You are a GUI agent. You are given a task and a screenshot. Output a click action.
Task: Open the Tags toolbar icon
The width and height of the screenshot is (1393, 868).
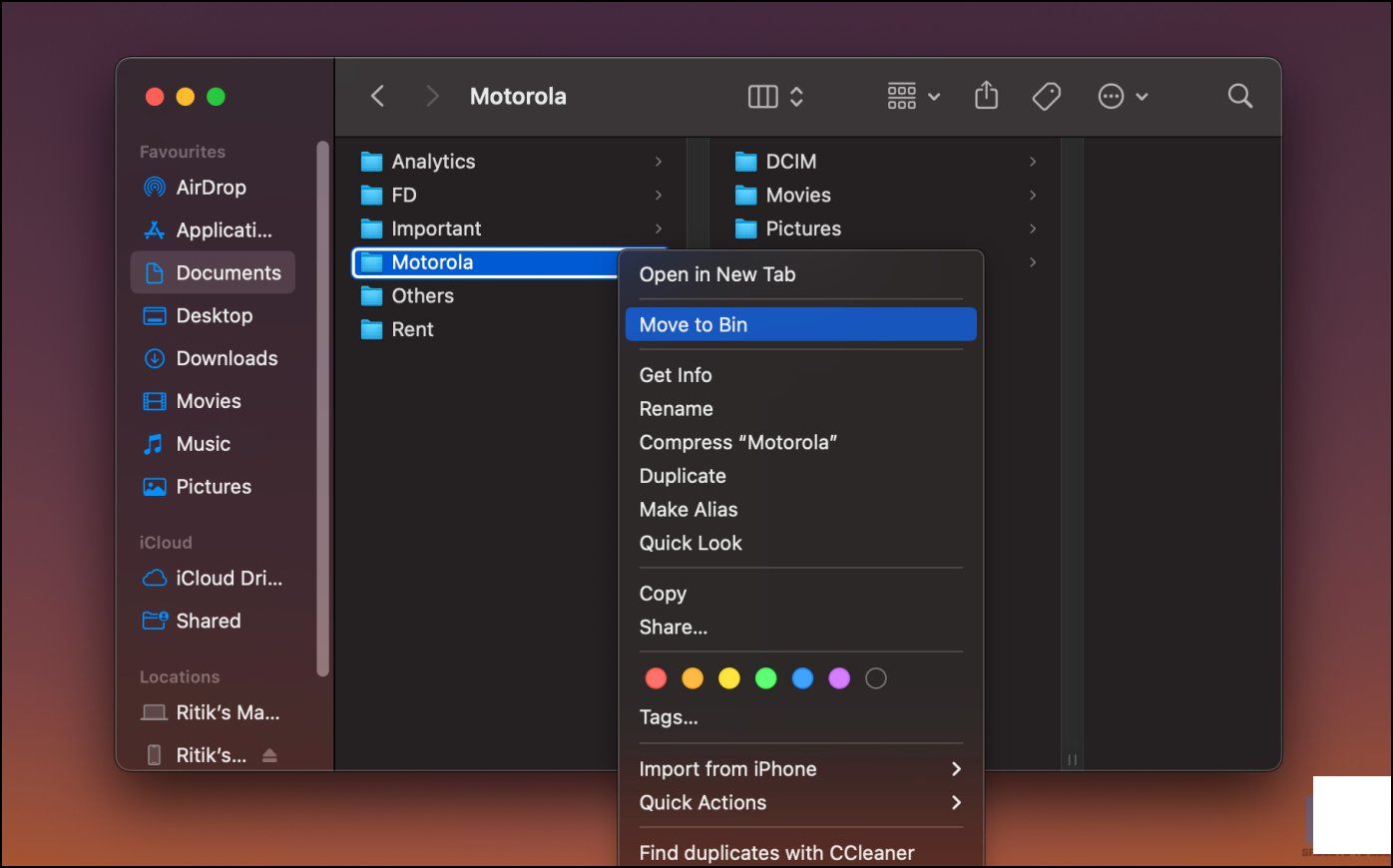(x=1046, y=96)
